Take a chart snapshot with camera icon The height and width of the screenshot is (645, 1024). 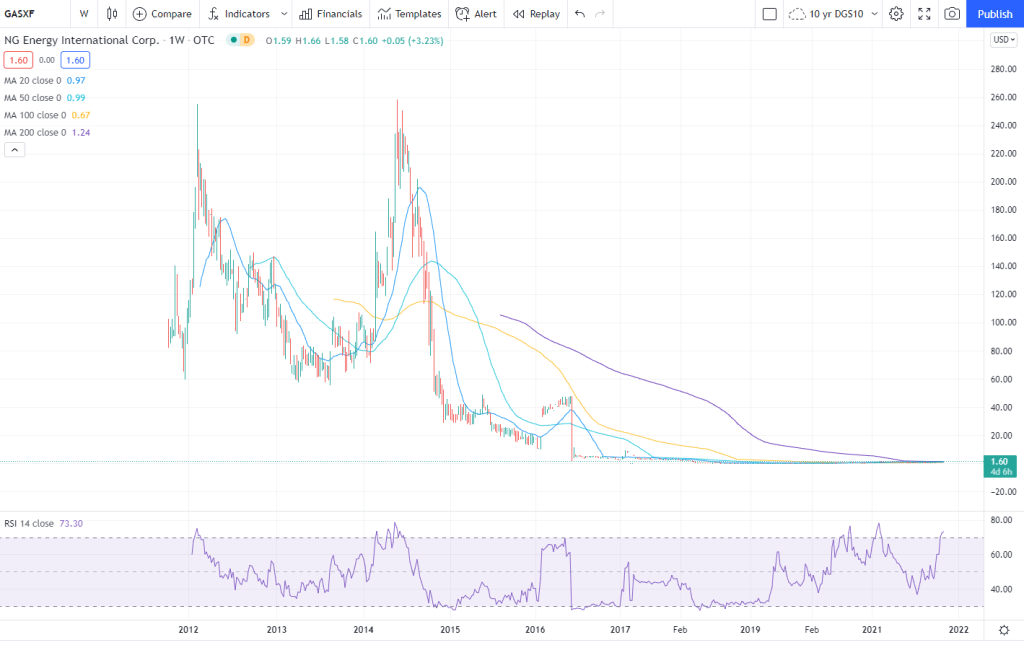pos(952,14)
